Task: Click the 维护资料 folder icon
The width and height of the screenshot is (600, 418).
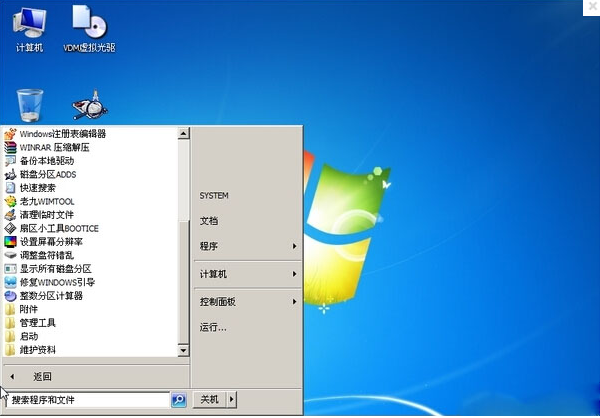Action: click(x=10, y=350)
